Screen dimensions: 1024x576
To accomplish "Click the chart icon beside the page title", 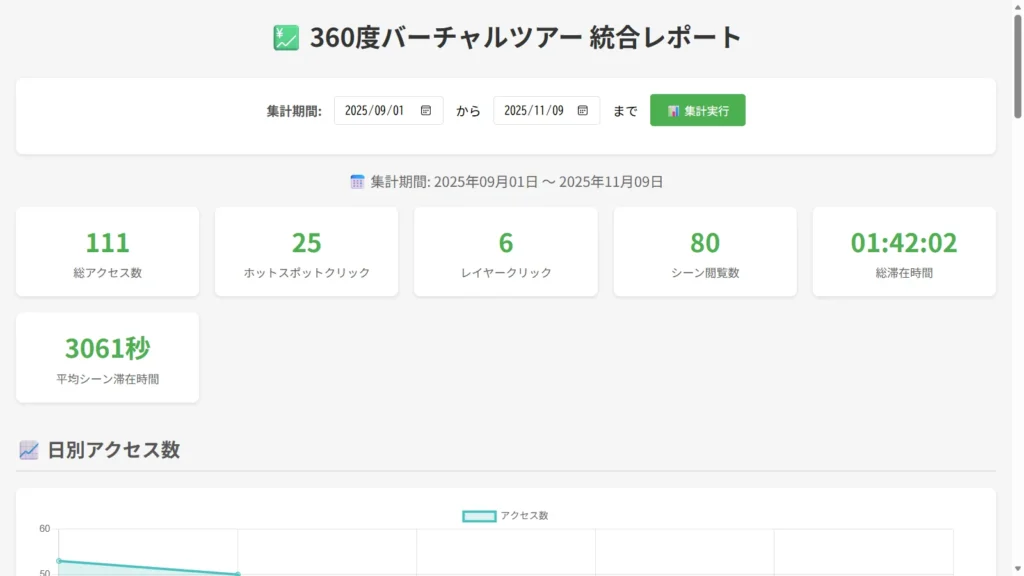I will pyautogui.click(x=286, y=38).
